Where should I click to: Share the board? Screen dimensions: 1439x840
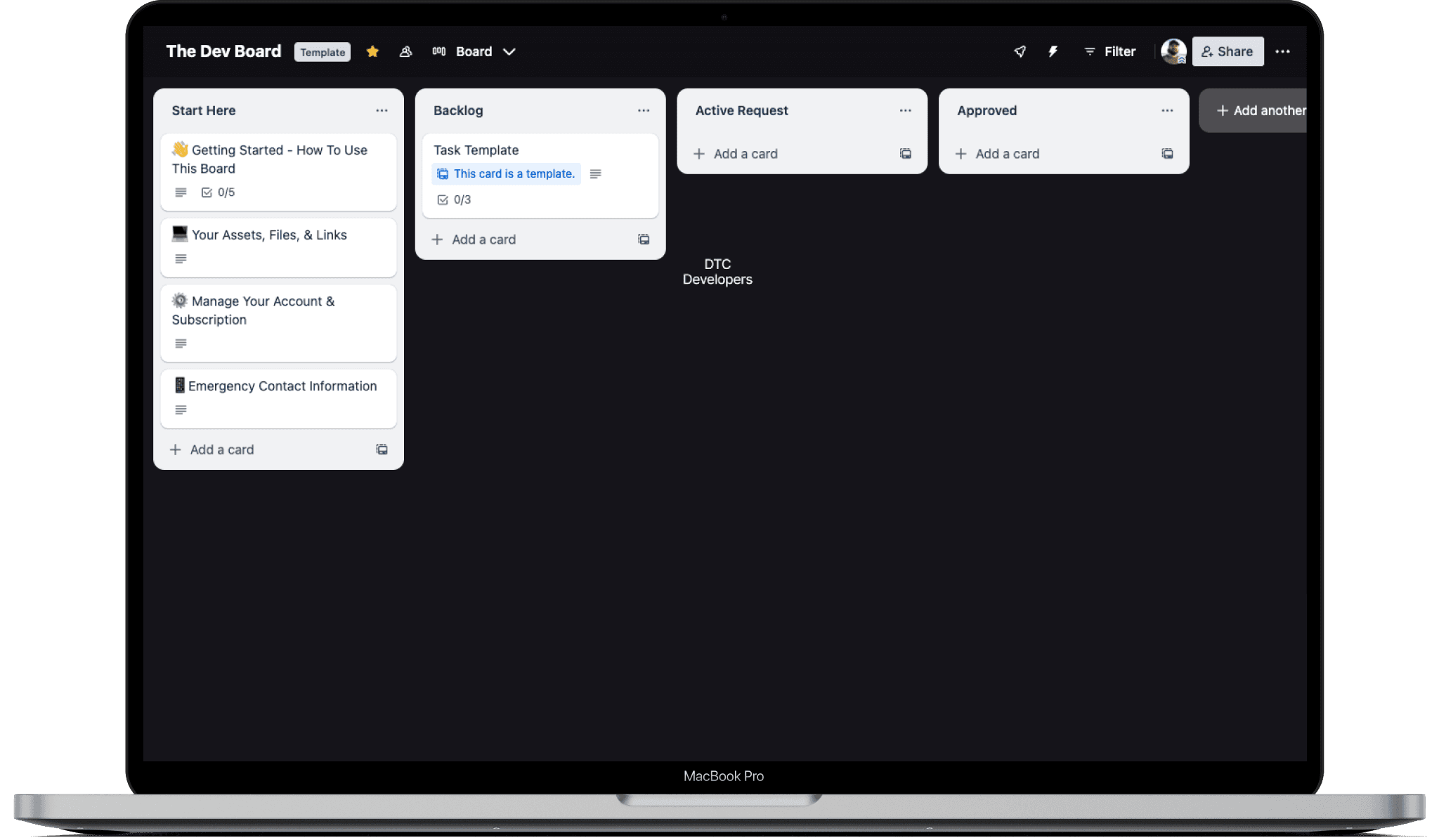[1228, 51]
